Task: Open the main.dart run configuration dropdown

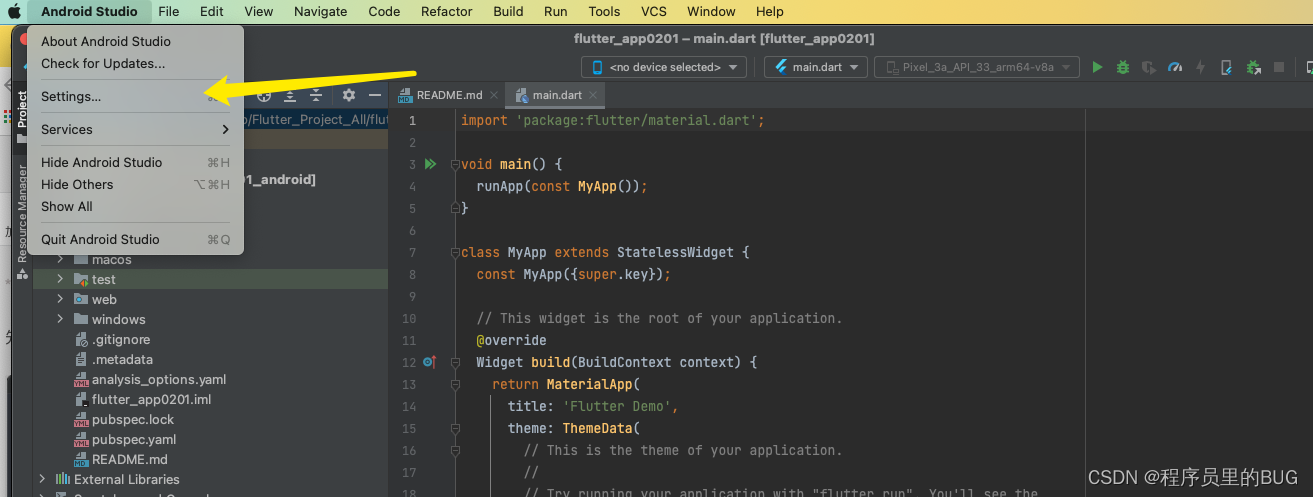Action: pyautogui.click(x=815, y=67)
